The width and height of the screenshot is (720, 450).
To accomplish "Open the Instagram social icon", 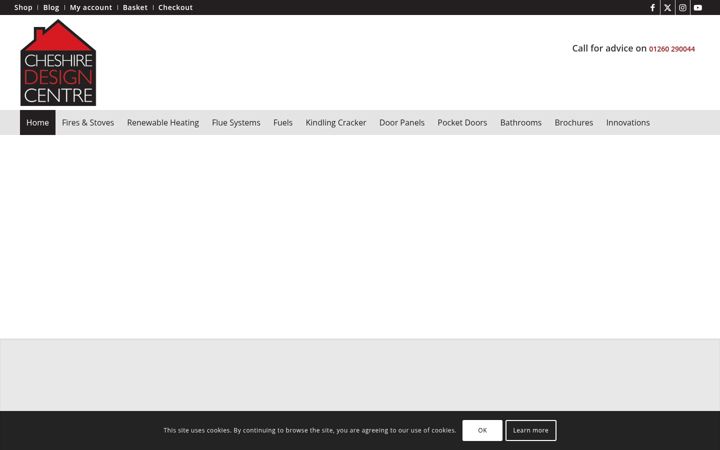I will tap(683, 7).
